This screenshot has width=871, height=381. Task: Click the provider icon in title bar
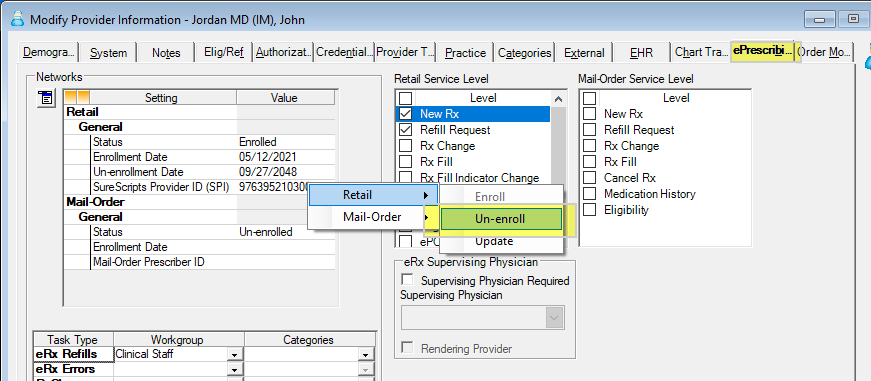point(17,20)
